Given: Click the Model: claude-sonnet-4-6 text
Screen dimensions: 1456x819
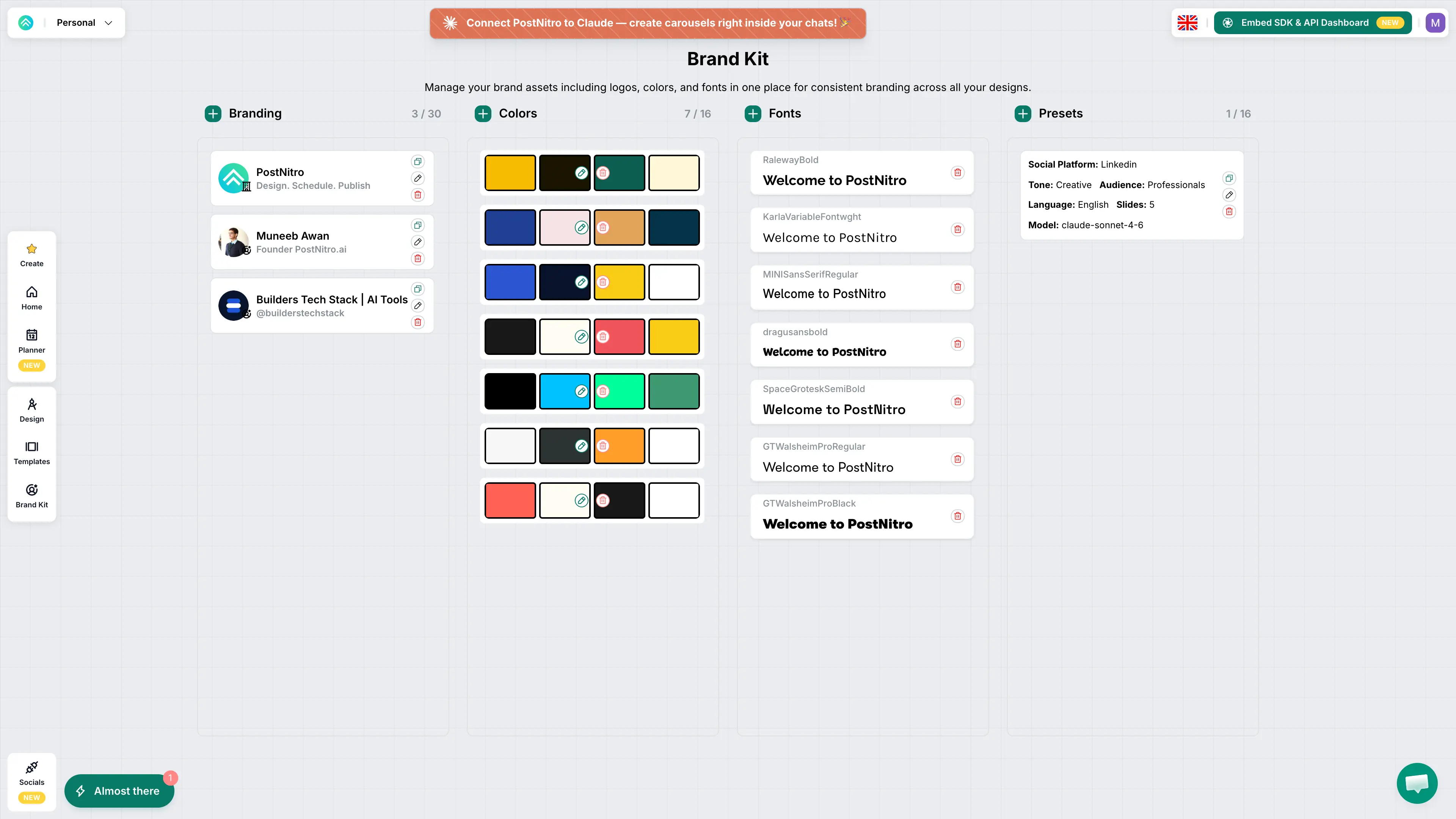Looking at the screenshot, I should point(1085,225).
